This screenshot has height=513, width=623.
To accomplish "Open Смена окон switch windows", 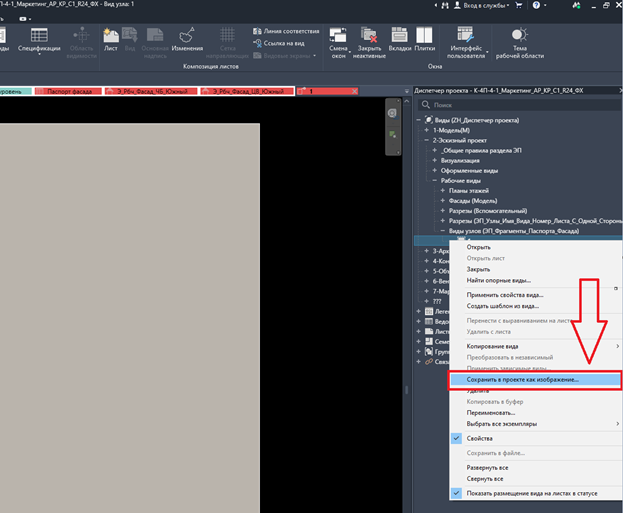I will pyautogui.click(x=338, y=43).
